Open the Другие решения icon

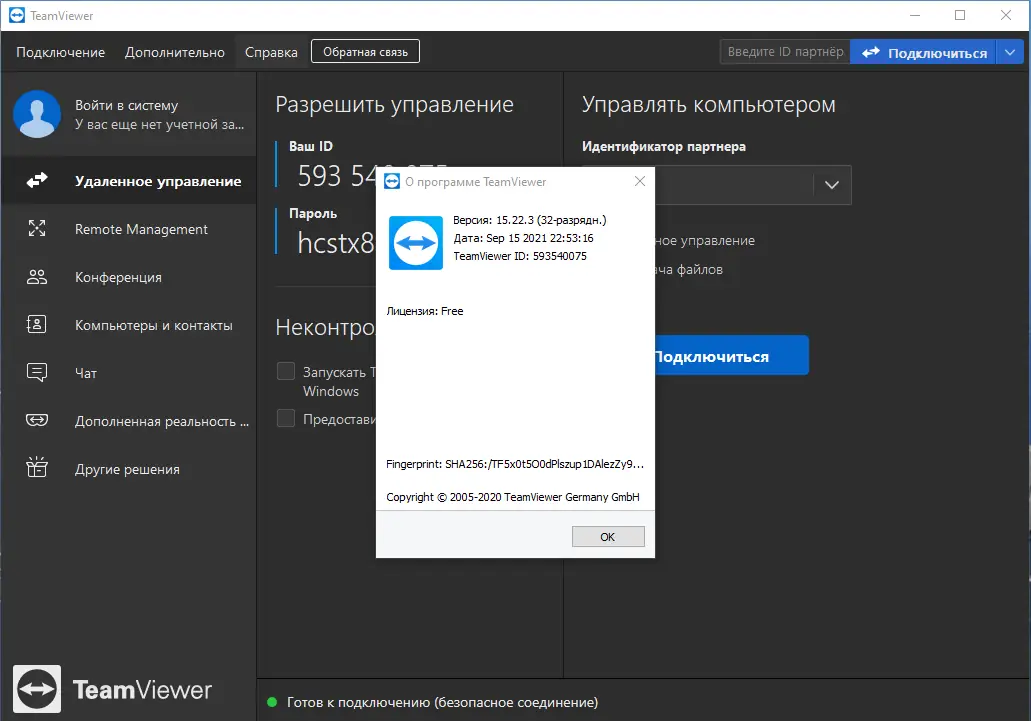(x=37, y=468)
